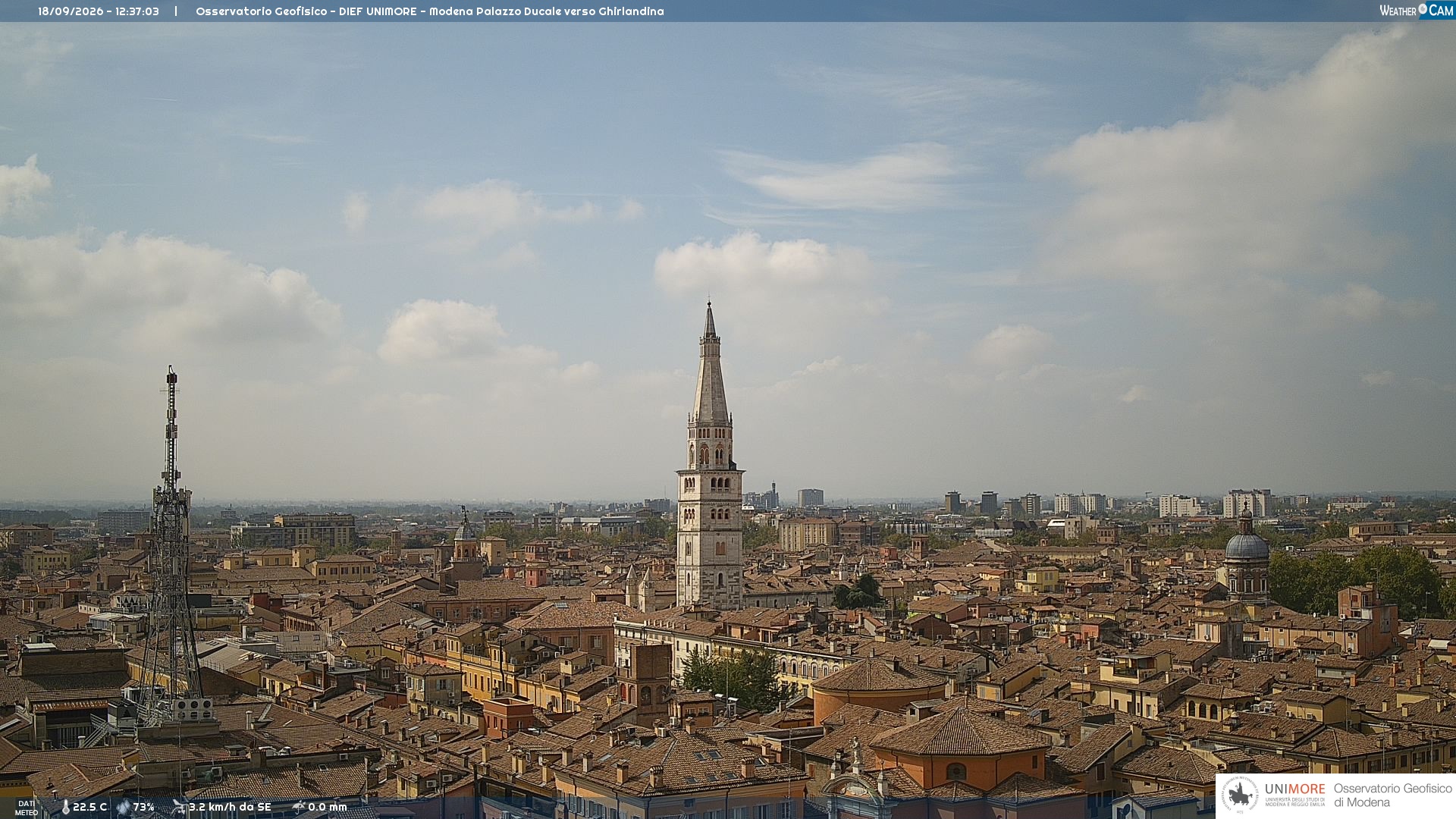Click the Osservatorio Geofisico DIEF UNIMORE title
Screen dimensions: 1456x819
(430, 11)
